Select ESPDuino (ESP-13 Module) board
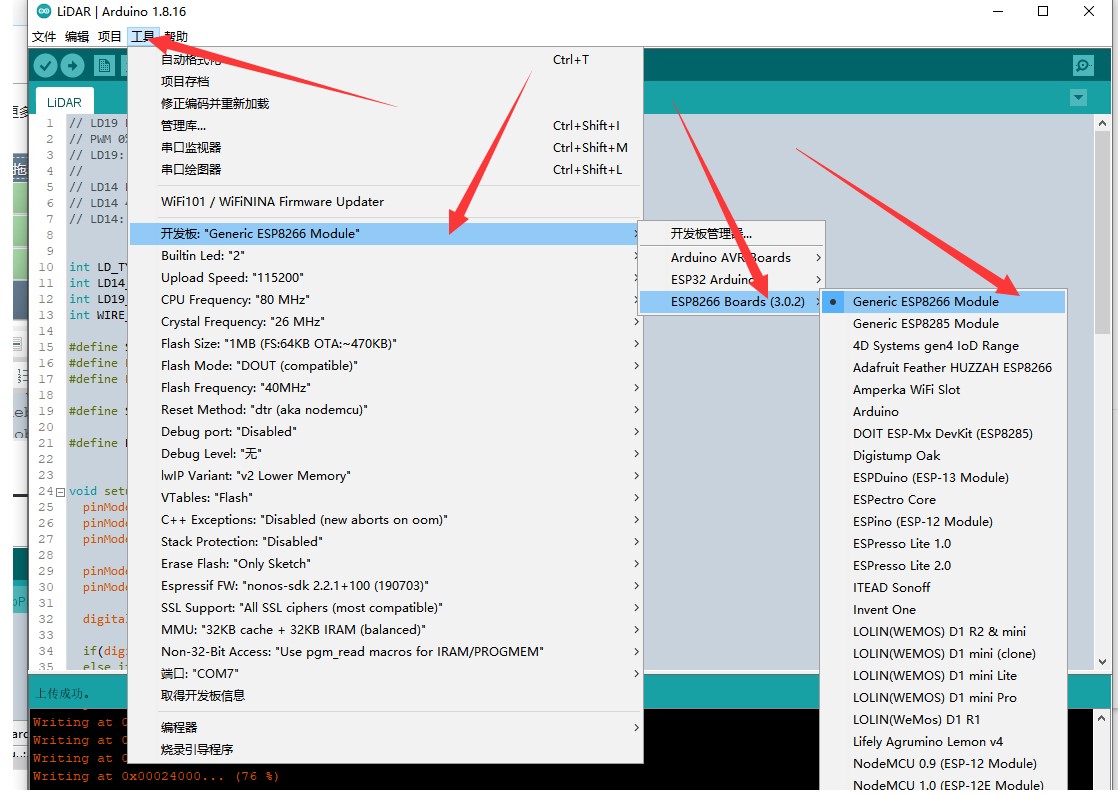Viewport: 1118px width, 795px height. tap(943, 478)
